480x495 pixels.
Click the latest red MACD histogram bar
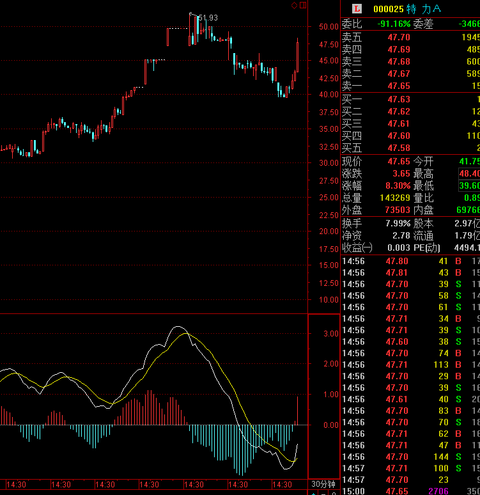click(297, 411)
